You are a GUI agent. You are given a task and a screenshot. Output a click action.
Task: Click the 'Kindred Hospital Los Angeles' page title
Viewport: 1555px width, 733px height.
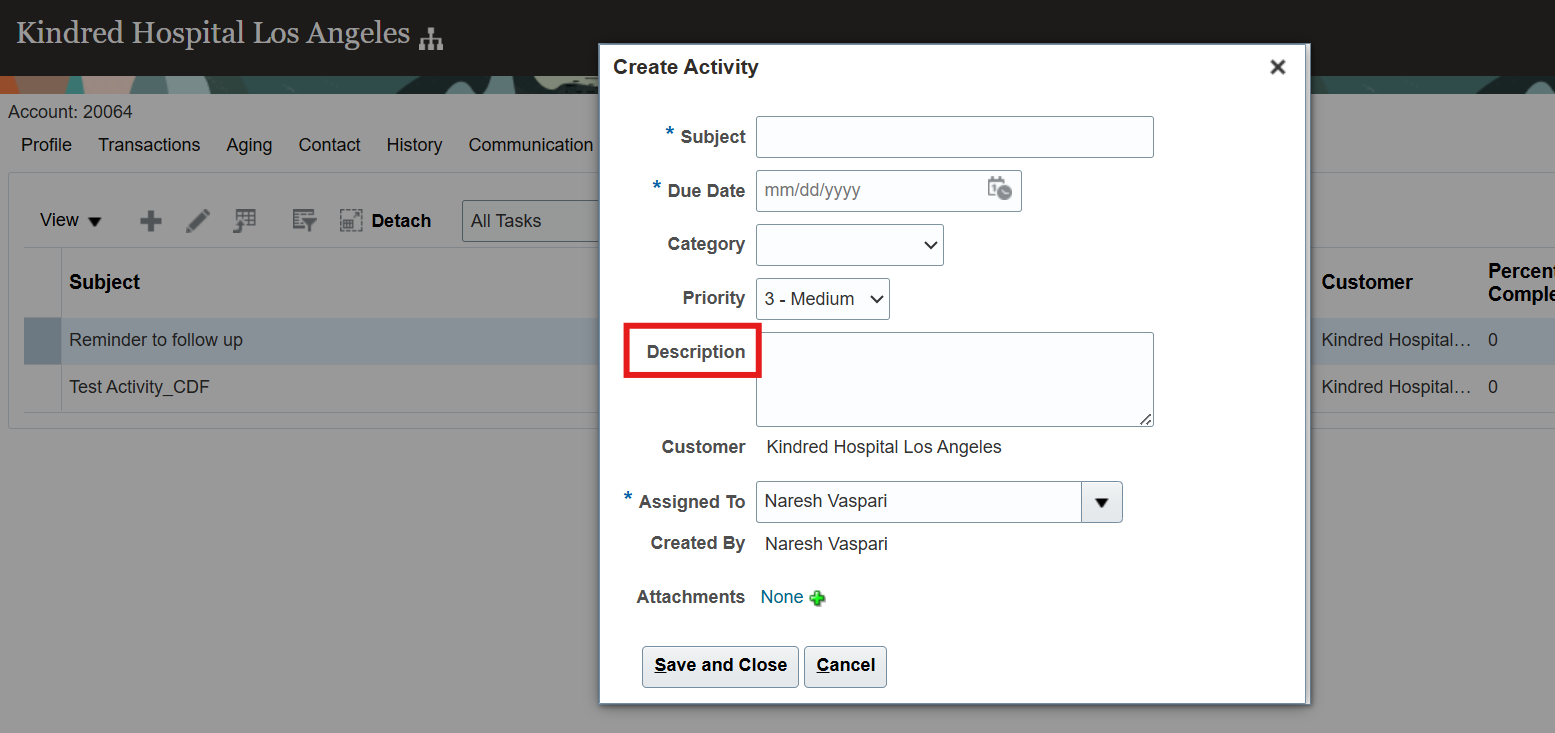(x=213, y=33)
